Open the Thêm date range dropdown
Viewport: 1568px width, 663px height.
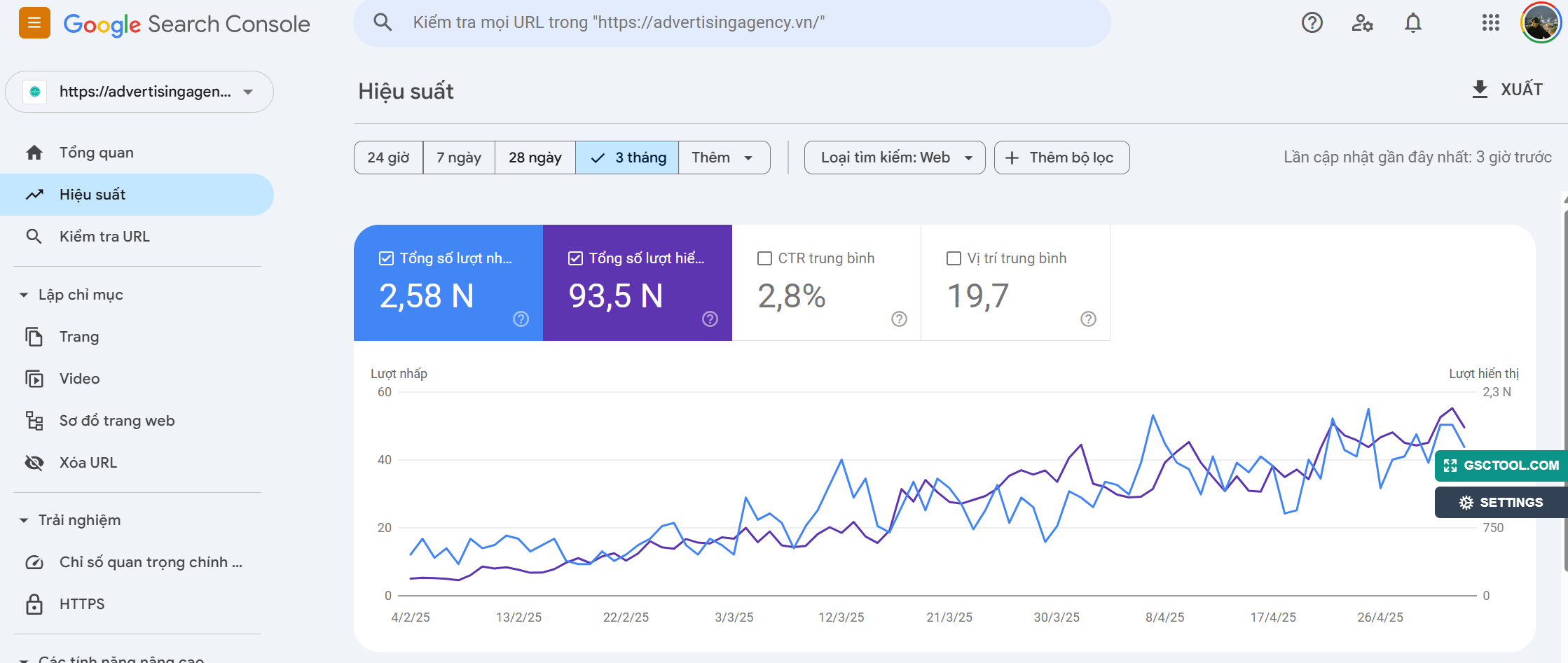[x=723, y=158]
